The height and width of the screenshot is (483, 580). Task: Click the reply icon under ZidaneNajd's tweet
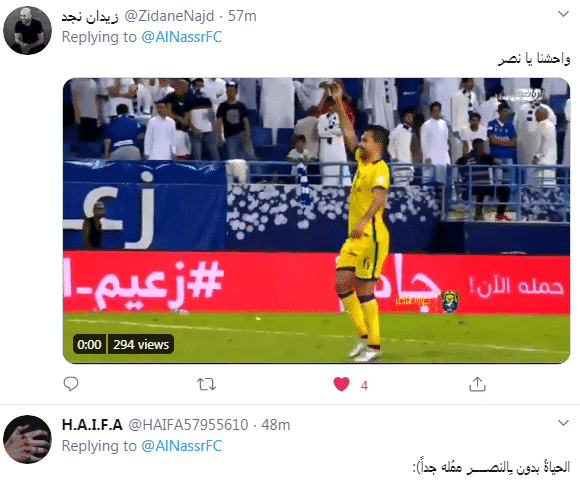[x=71, y=384]
